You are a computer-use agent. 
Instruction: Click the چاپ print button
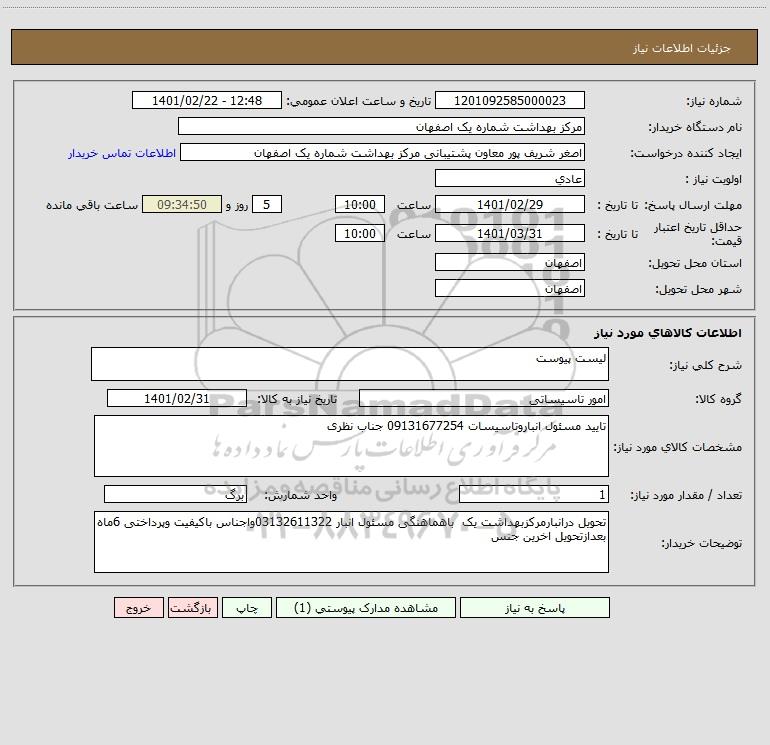(247, 607)
